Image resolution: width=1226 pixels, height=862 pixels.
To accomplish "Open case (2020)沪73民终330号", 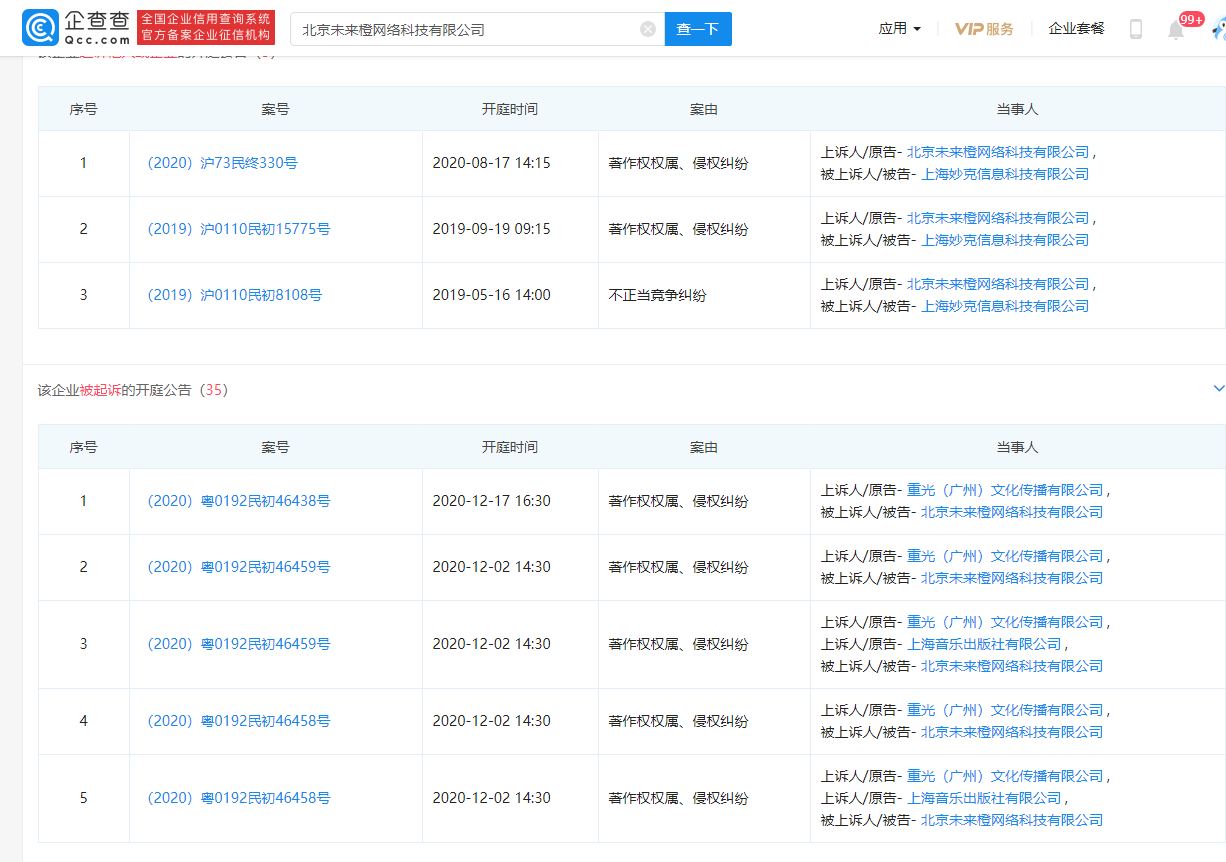I will (x=222, y=163).
